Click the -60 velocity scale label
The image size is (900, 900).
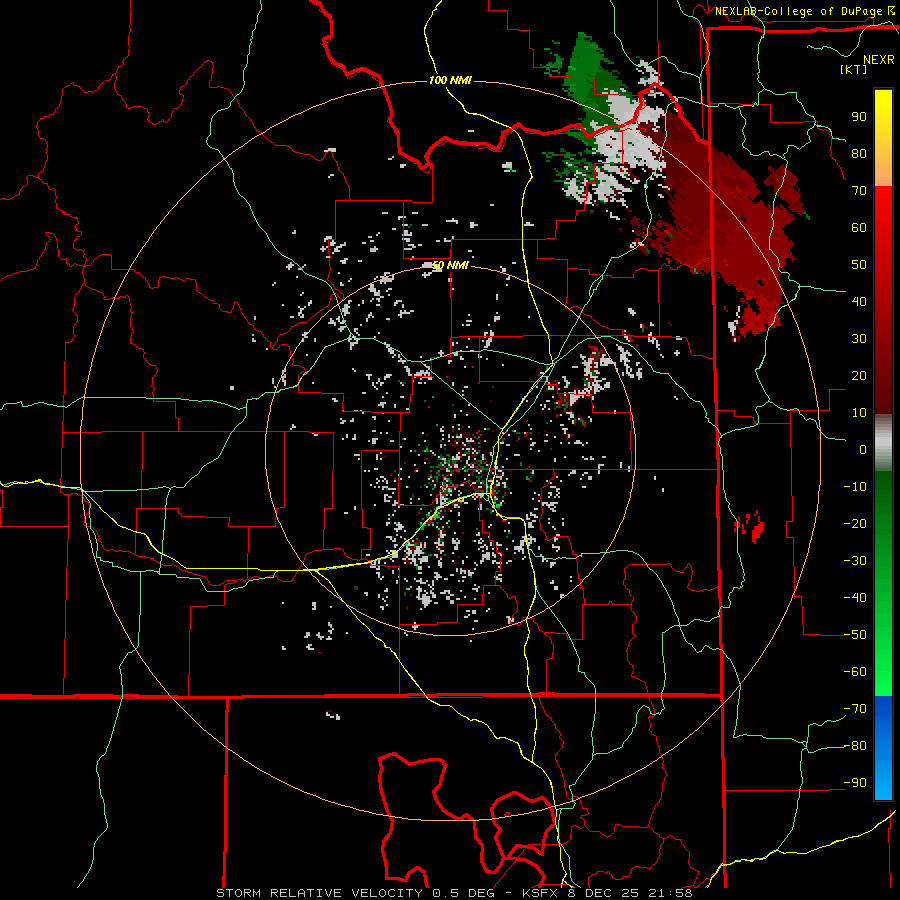(x=855, y=672)
